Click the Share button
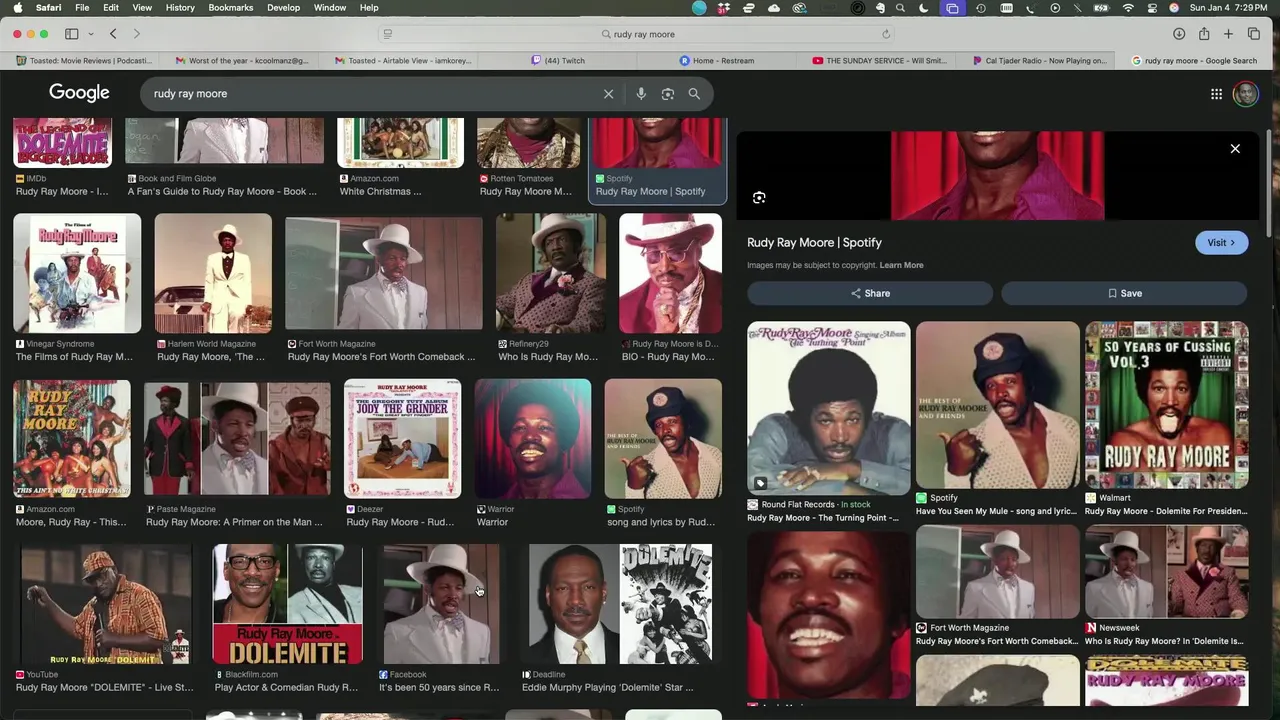The height and width of the screenshot is (720, 1280). (x=870, y=293)
